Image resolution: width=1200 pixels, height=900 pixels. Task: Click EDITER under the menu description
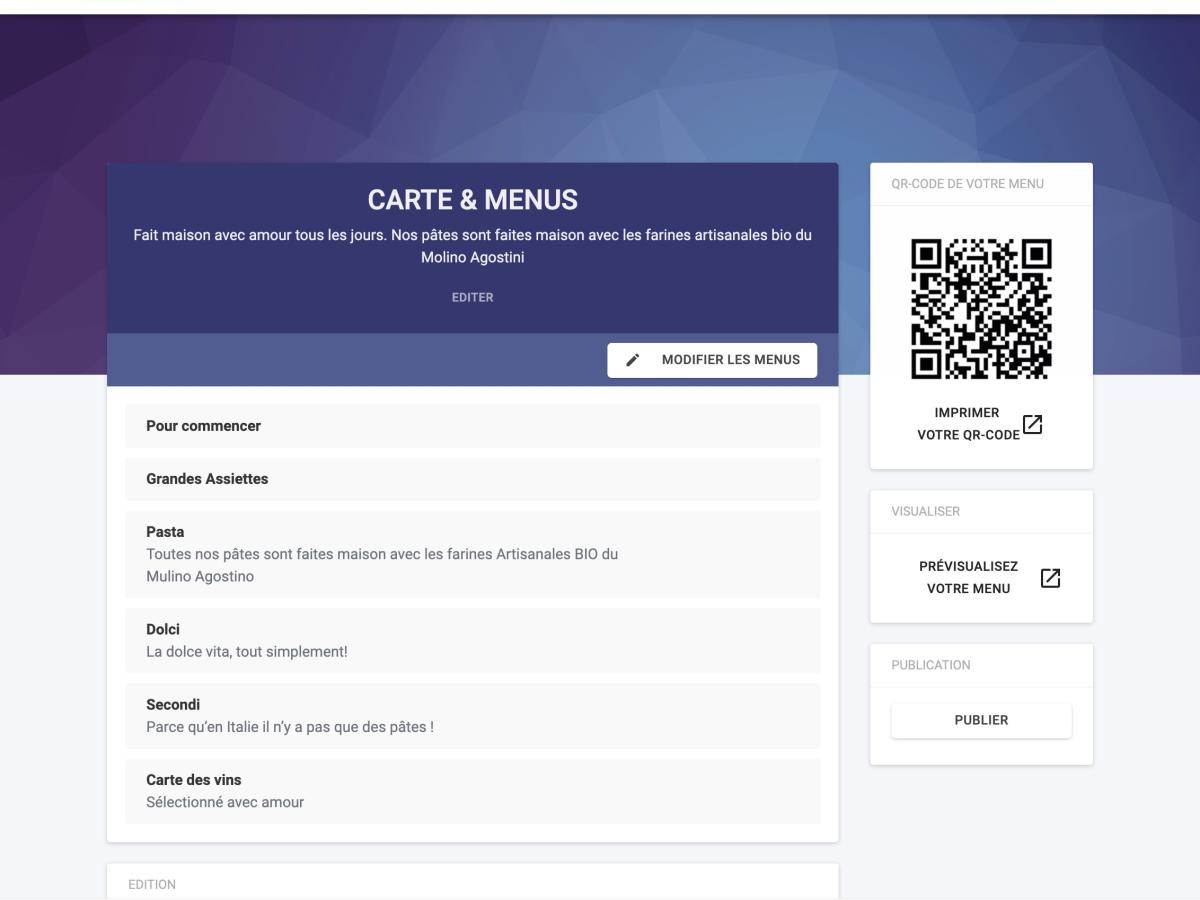[x=472, y=297]
